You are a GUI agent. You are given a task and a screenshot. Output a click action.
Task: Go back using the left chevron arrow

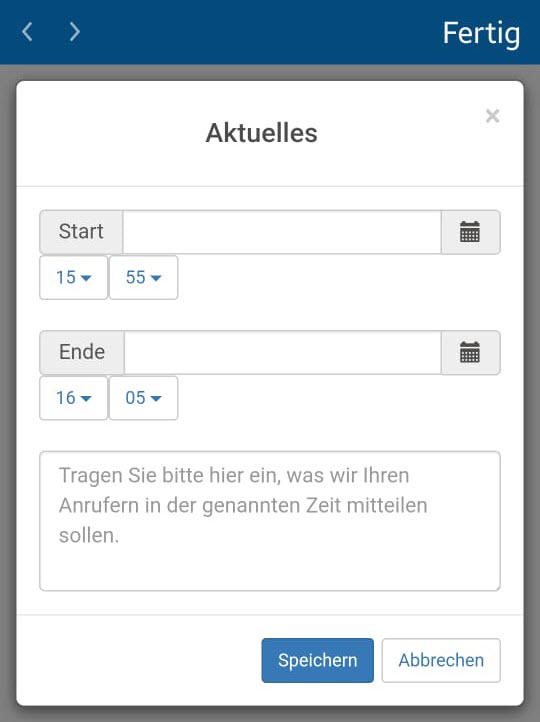[27, 32]
